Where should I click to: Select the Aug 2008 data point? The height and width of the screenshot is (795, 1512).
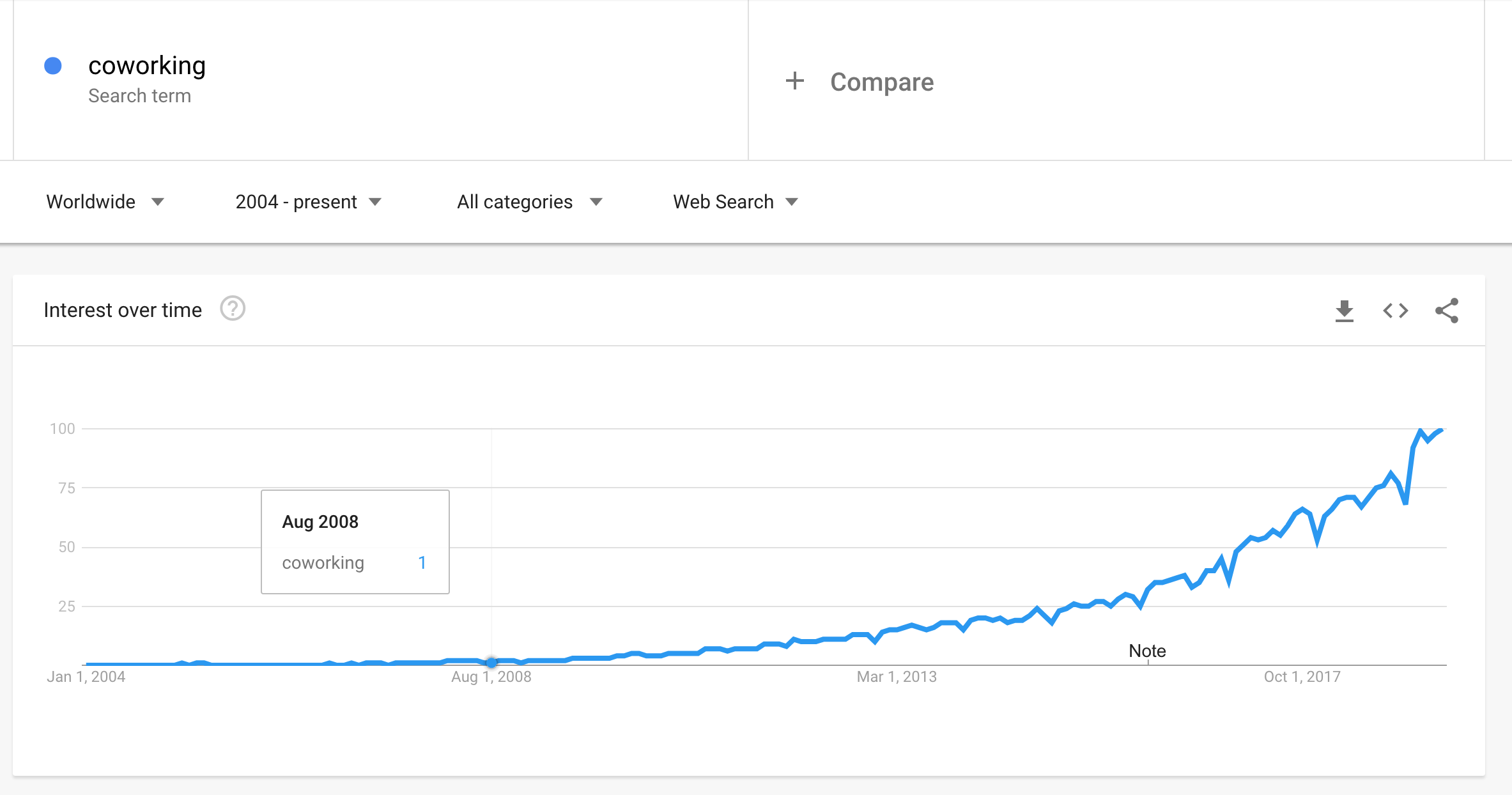click(x=491, y=662)
